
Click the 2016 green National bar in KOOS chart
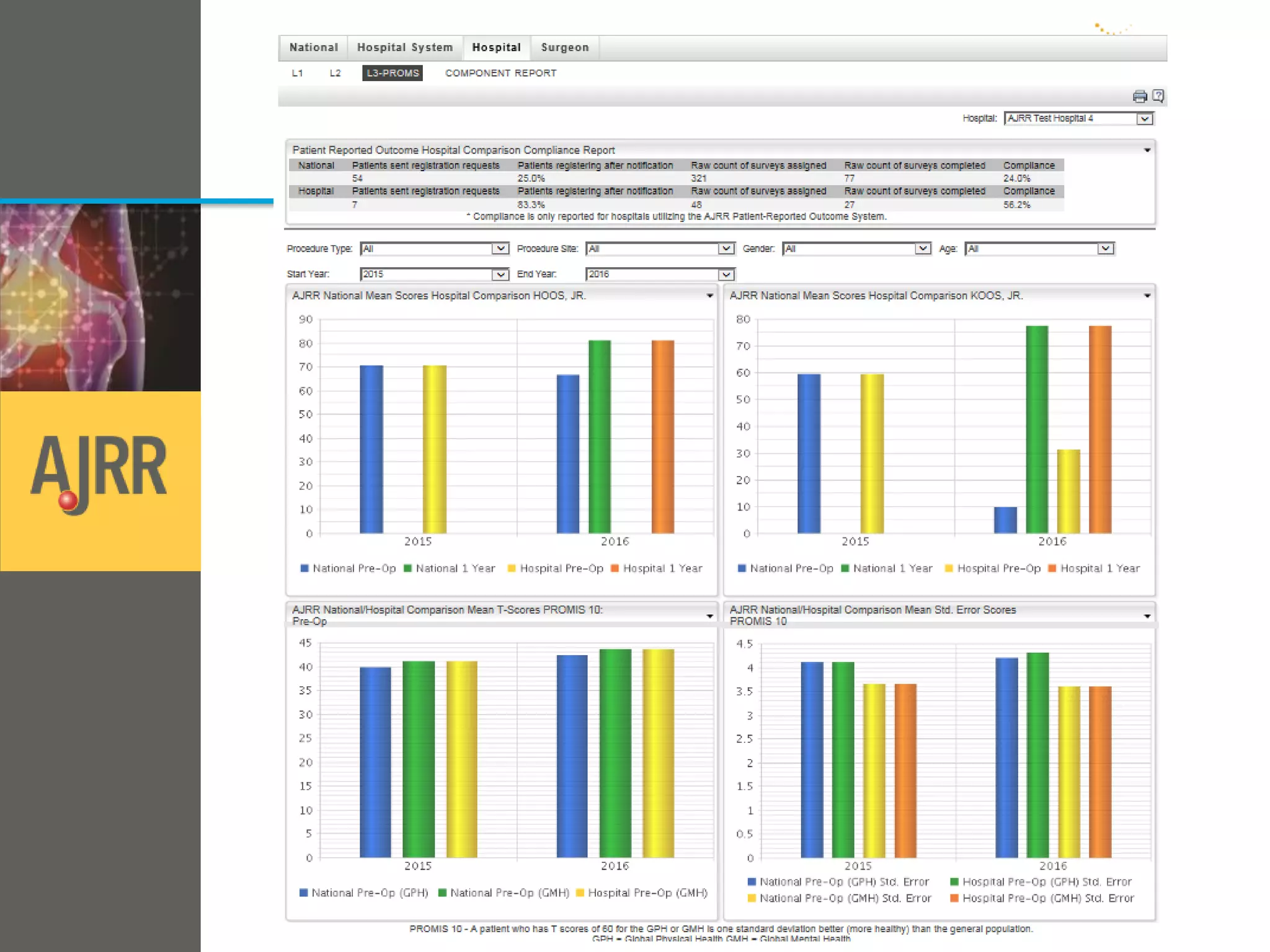1037,429
